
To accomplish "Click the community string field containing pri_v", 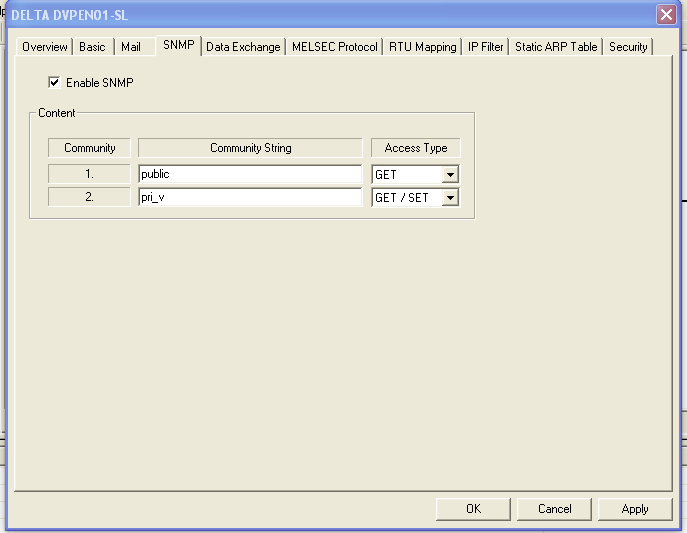I will [x=250, y=197].
